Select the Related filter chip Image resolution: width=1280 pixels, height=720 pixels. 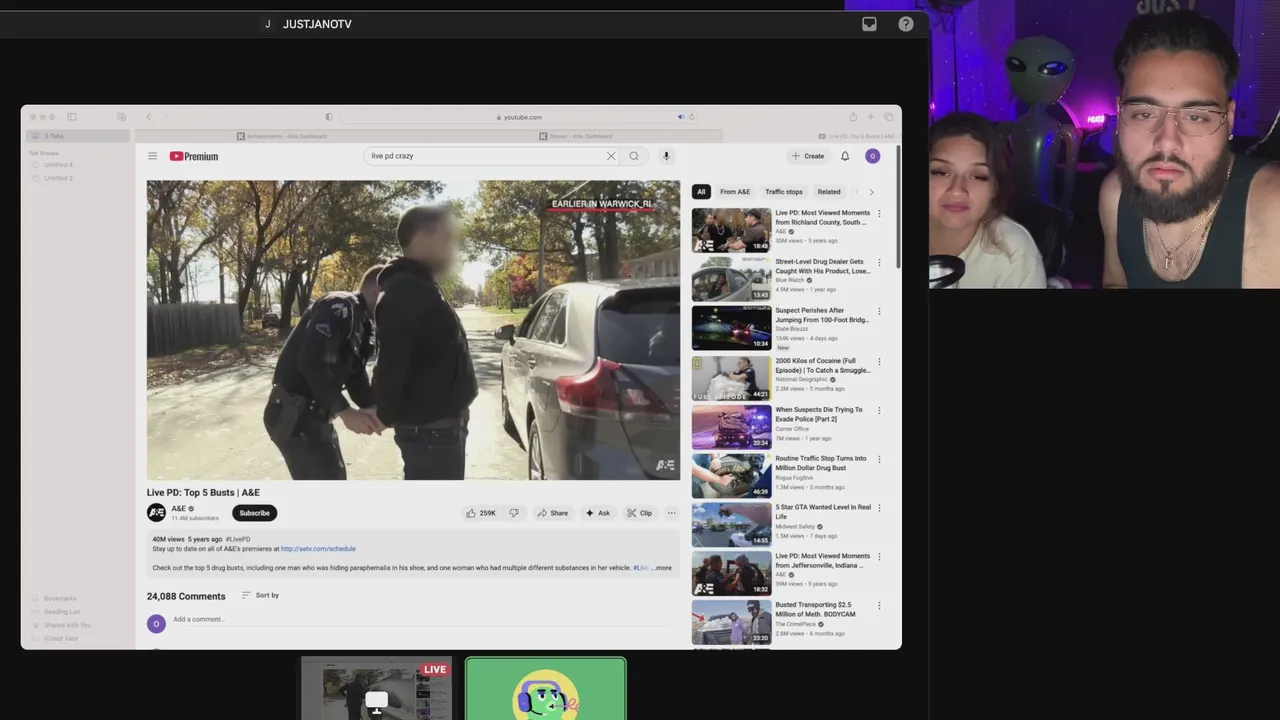[829, 192]
